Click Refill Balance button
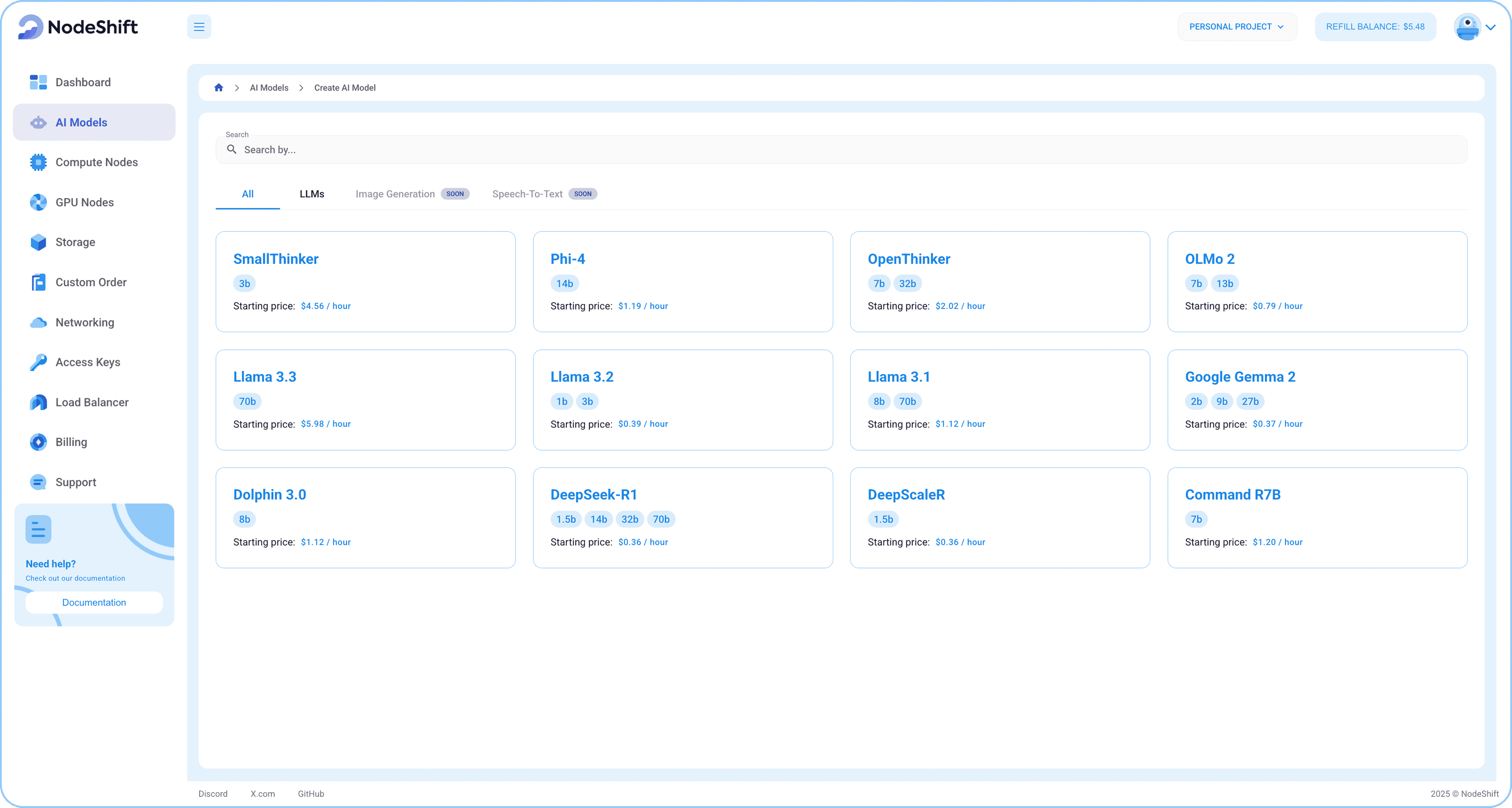This screenshot has height=808, width=1512. (1375, 27)
